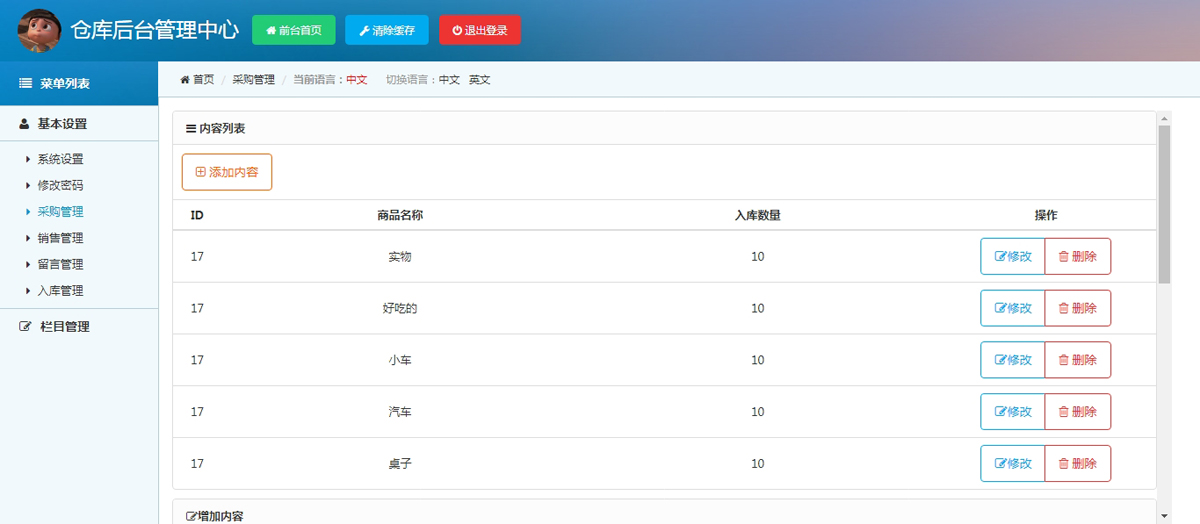Click the product name 桌子
1200x524 pixels.
[x=400, y=464]
